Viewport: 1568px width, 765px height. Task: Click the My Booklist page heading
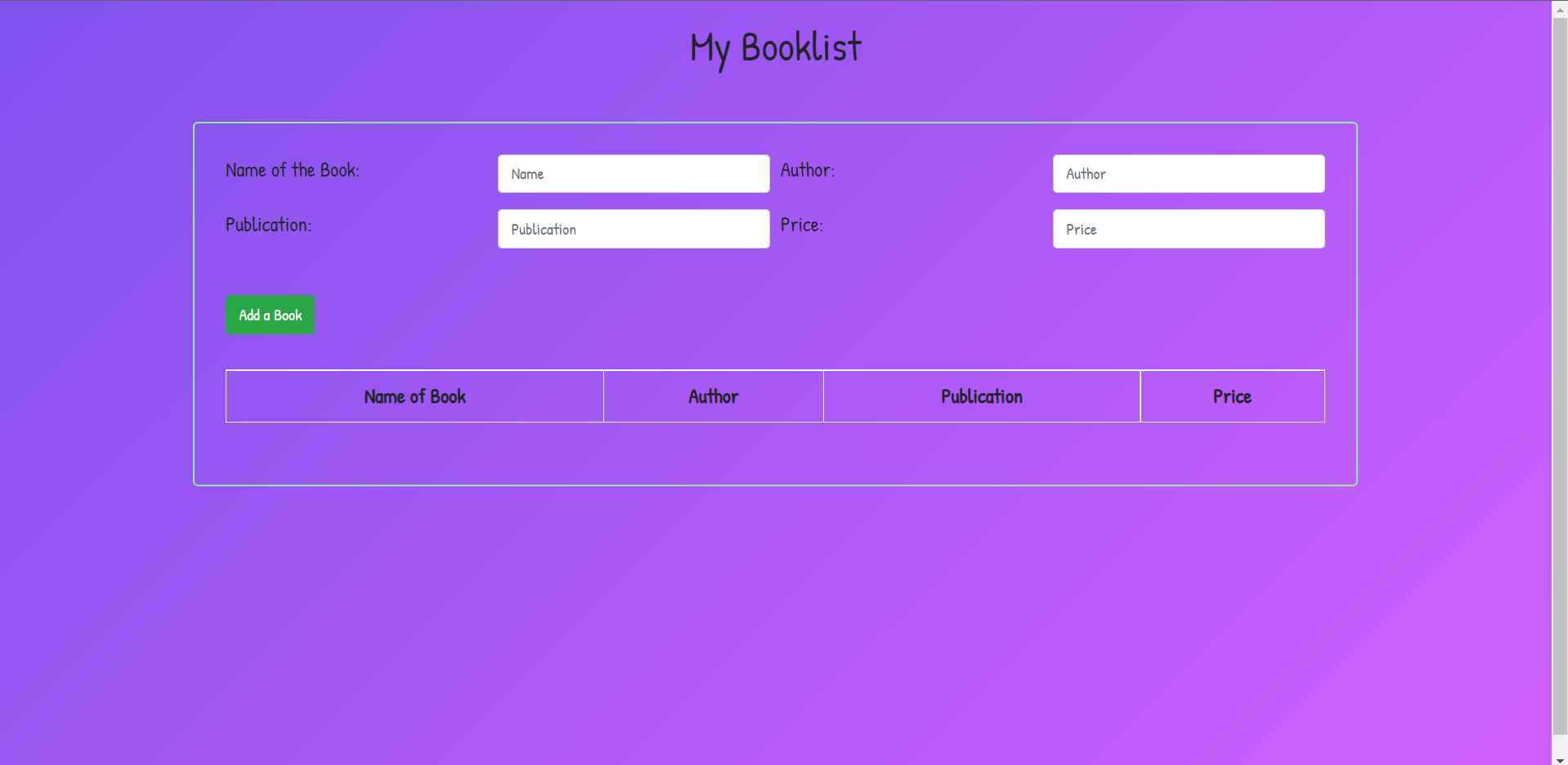pyautogui.click(x=775, y=47)
